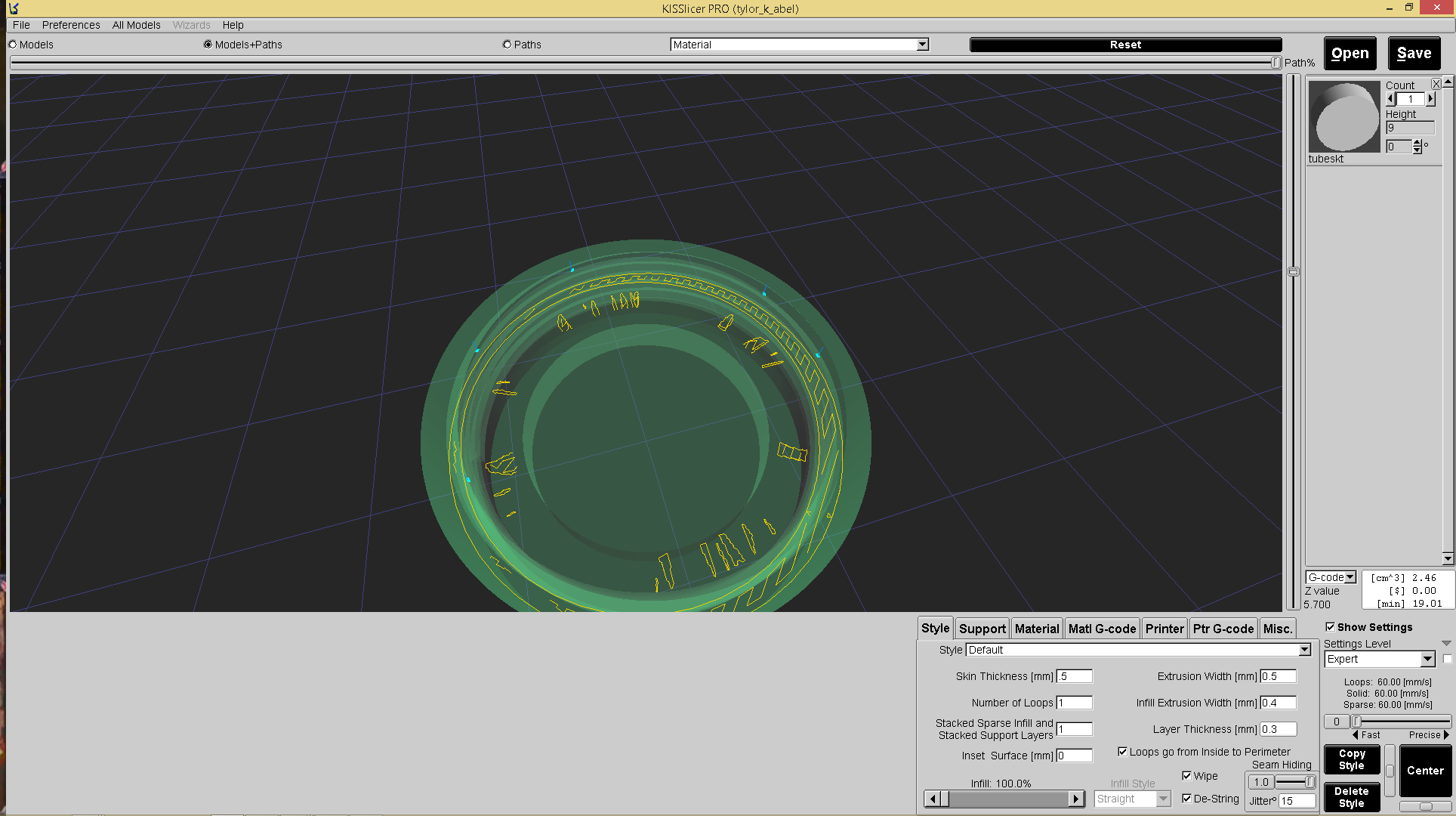Click the Seam Hiding slider handle
The height and width of the screenshot is (816, 1456).
pos(1309,782)
